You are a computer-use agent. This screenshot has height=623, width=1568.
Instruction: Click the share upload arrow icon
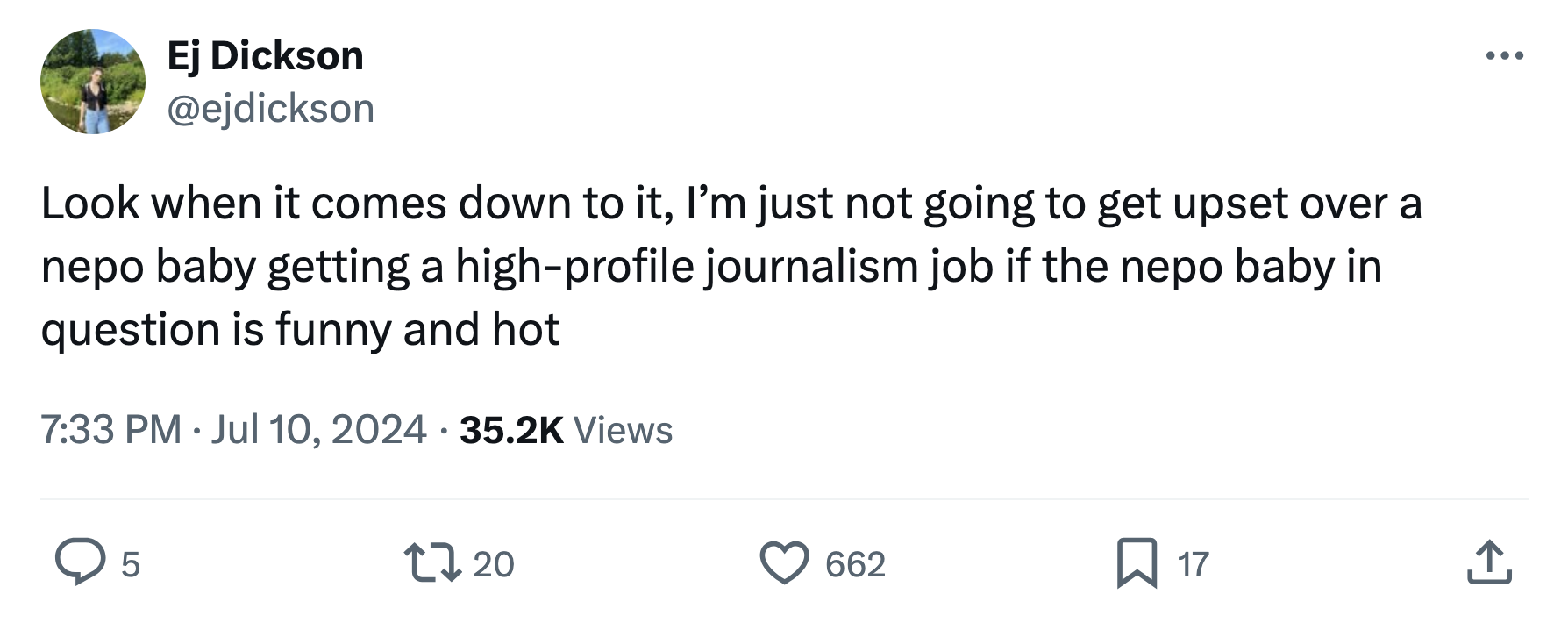click(x=1488, y=563)
